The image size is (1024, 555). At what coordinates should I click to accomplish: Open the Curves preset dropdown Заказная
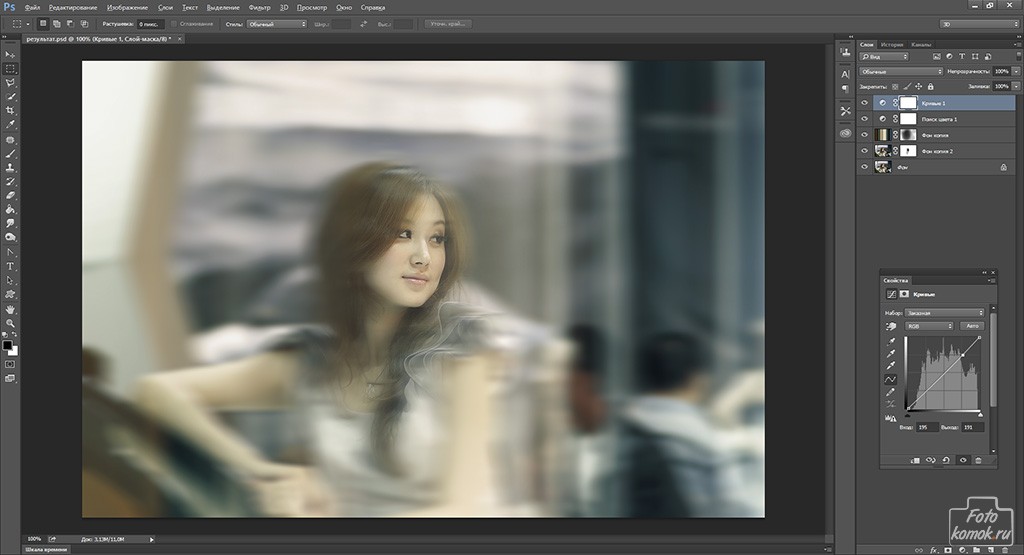click(x=944, y=313)
